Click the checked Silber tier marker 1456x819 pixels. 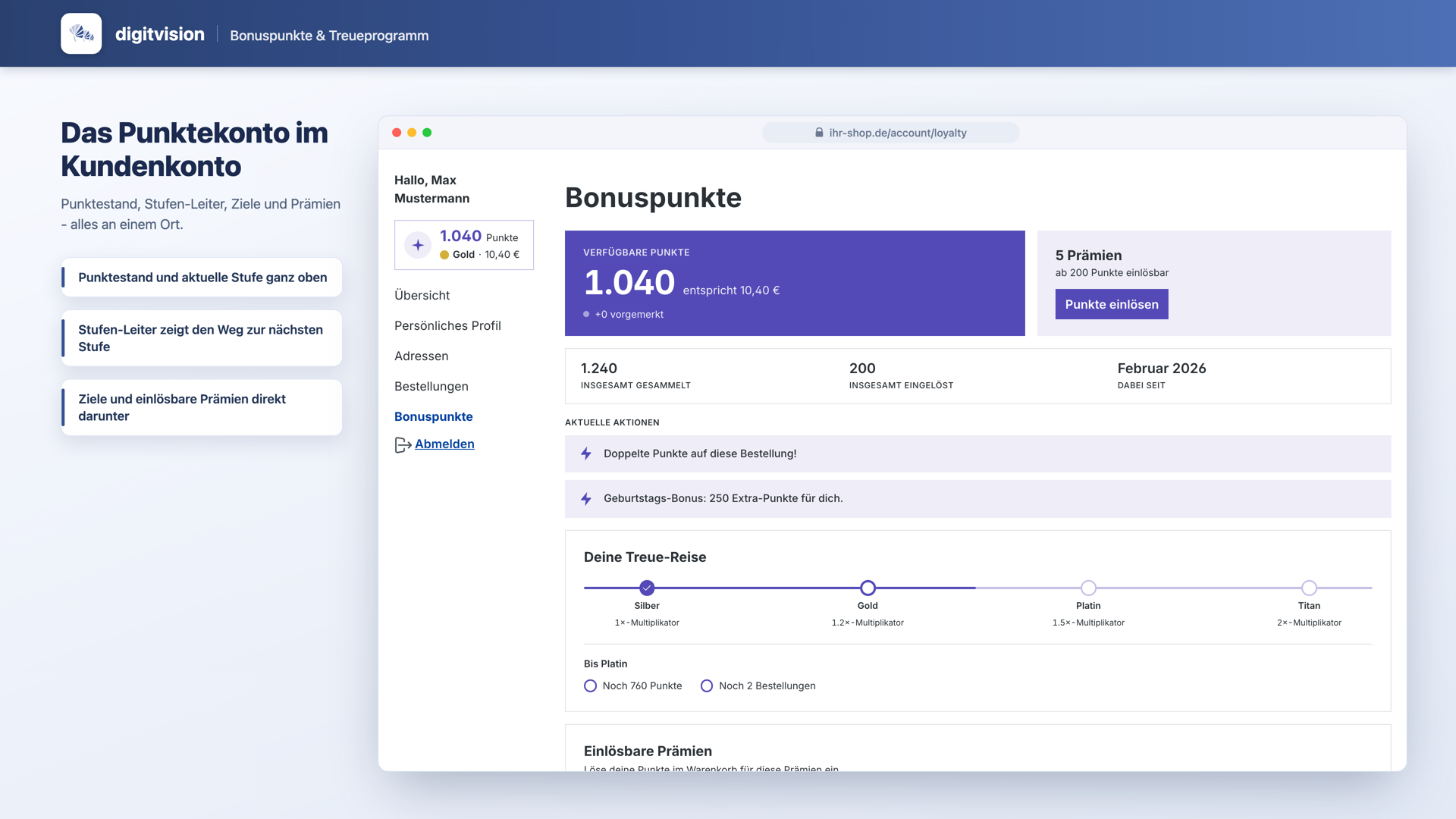(647, 588)
